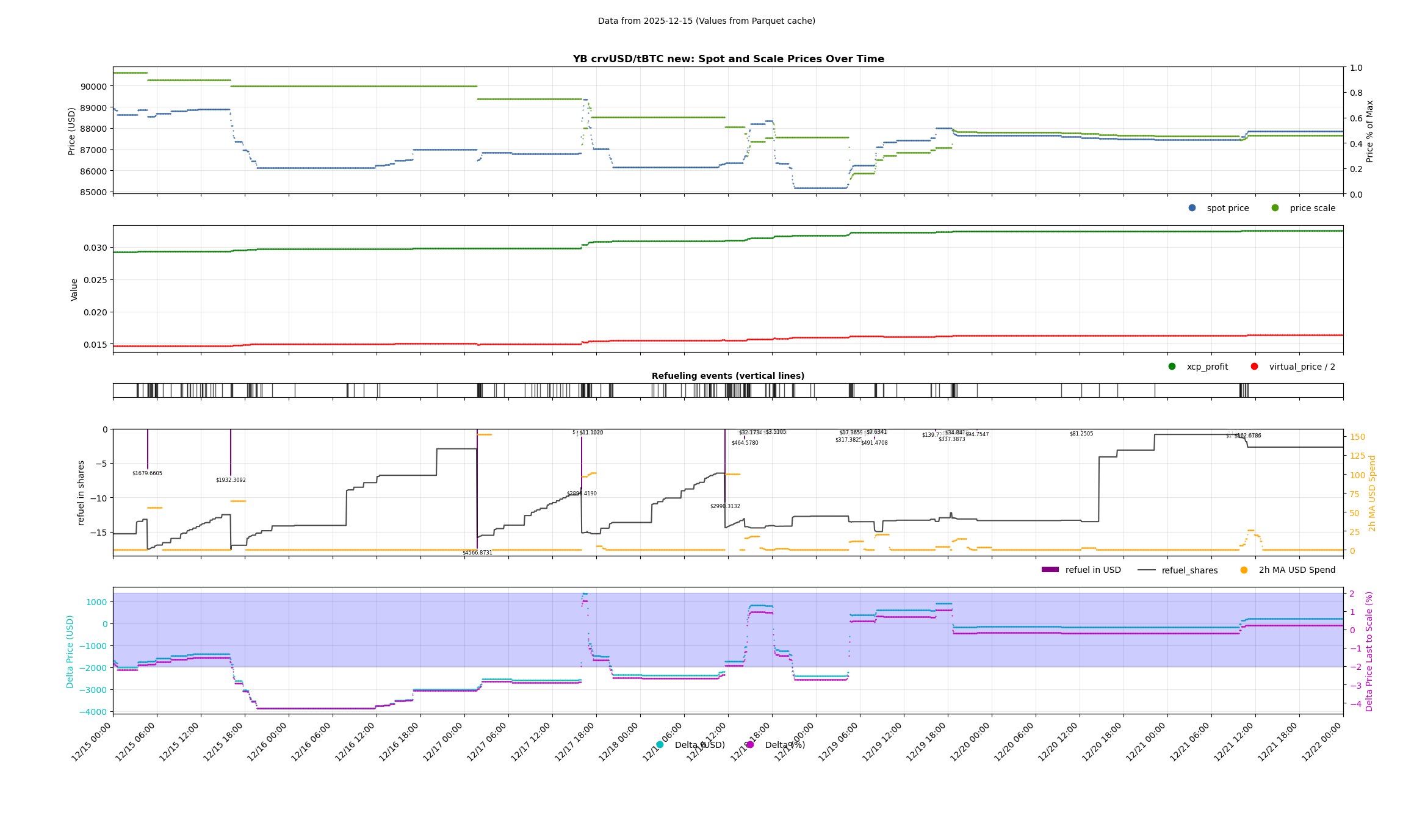Click the green price scale legend marker
The image size is (1414, 840).
click(x=1275, y=208)
